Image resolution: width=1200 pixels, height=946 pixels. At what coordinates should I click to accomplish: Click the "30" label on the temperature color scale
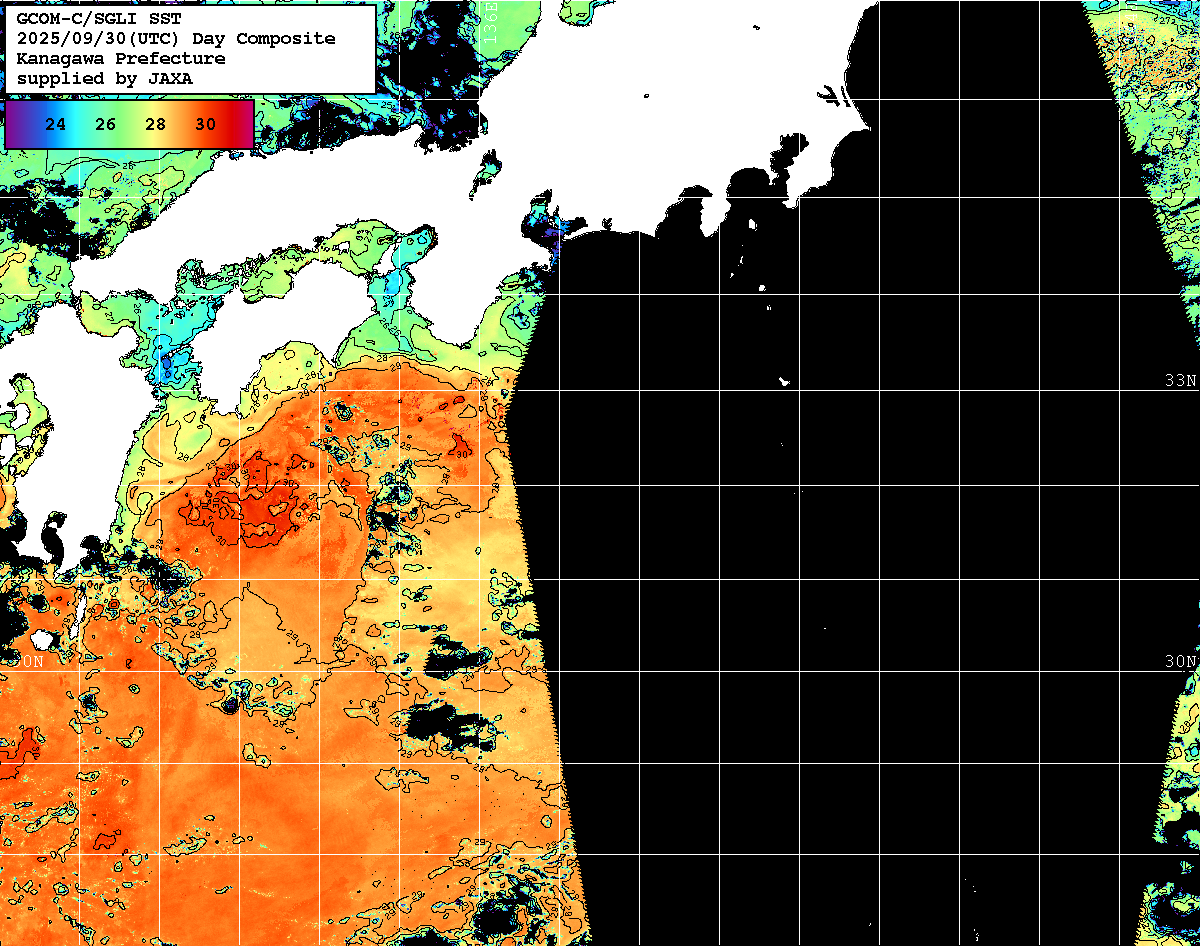[206, 125]
